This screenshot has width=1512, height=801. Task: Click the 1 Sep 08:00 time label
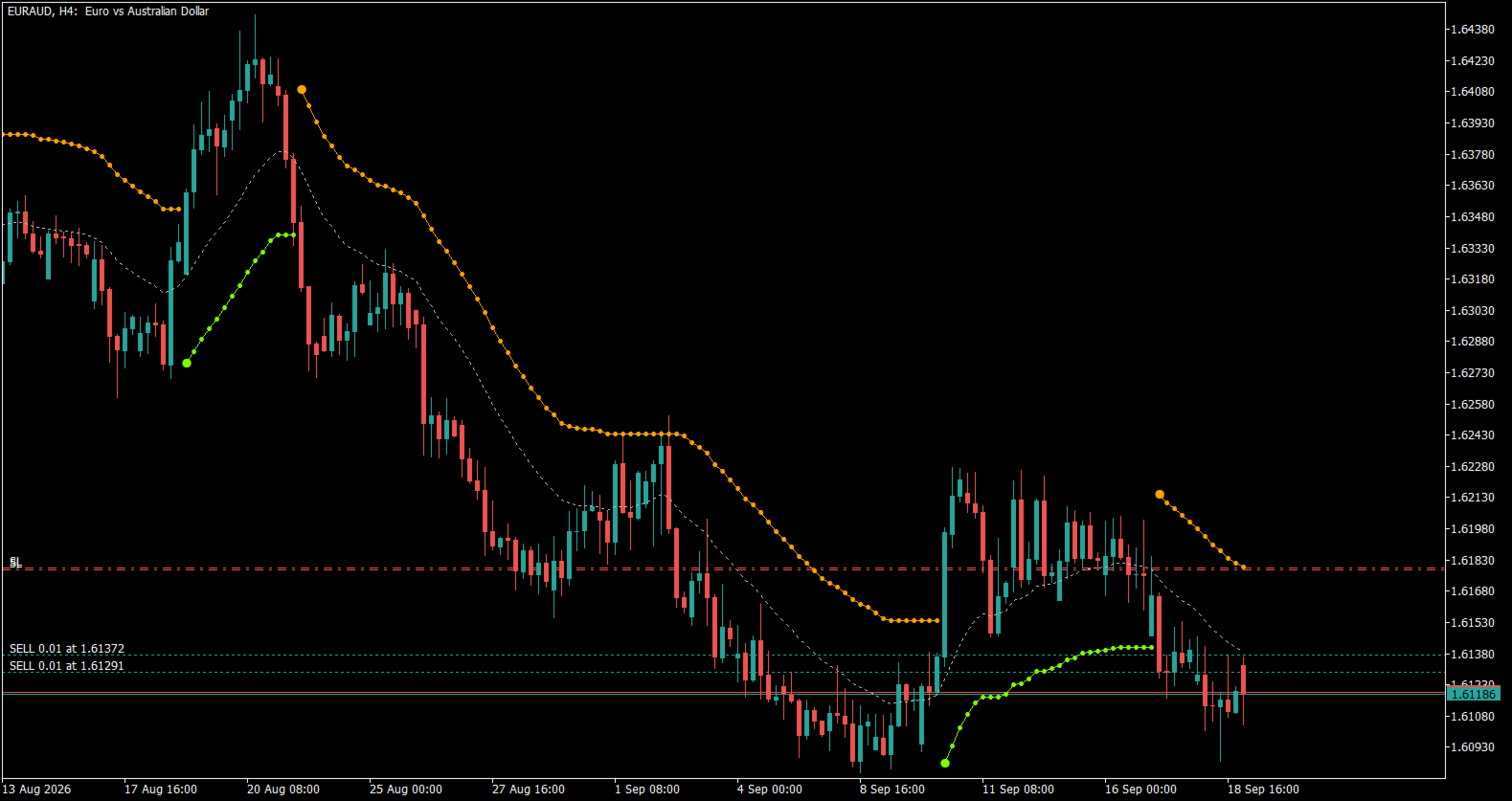[647, 790]
